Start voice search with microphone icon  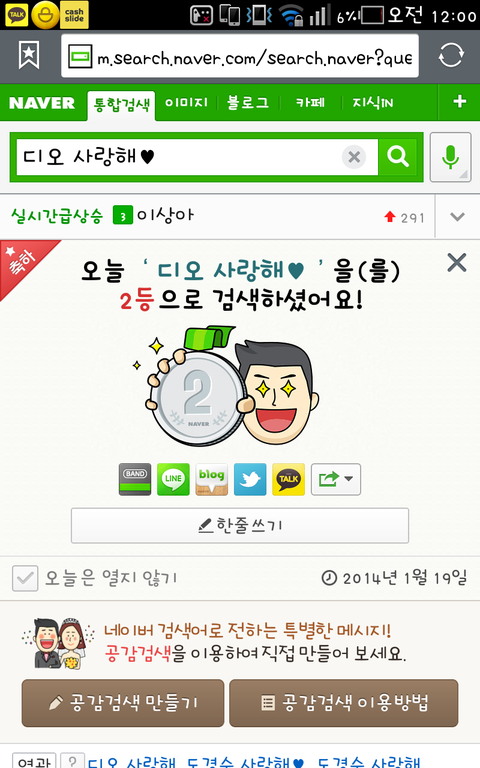click(x=451, y=157)
